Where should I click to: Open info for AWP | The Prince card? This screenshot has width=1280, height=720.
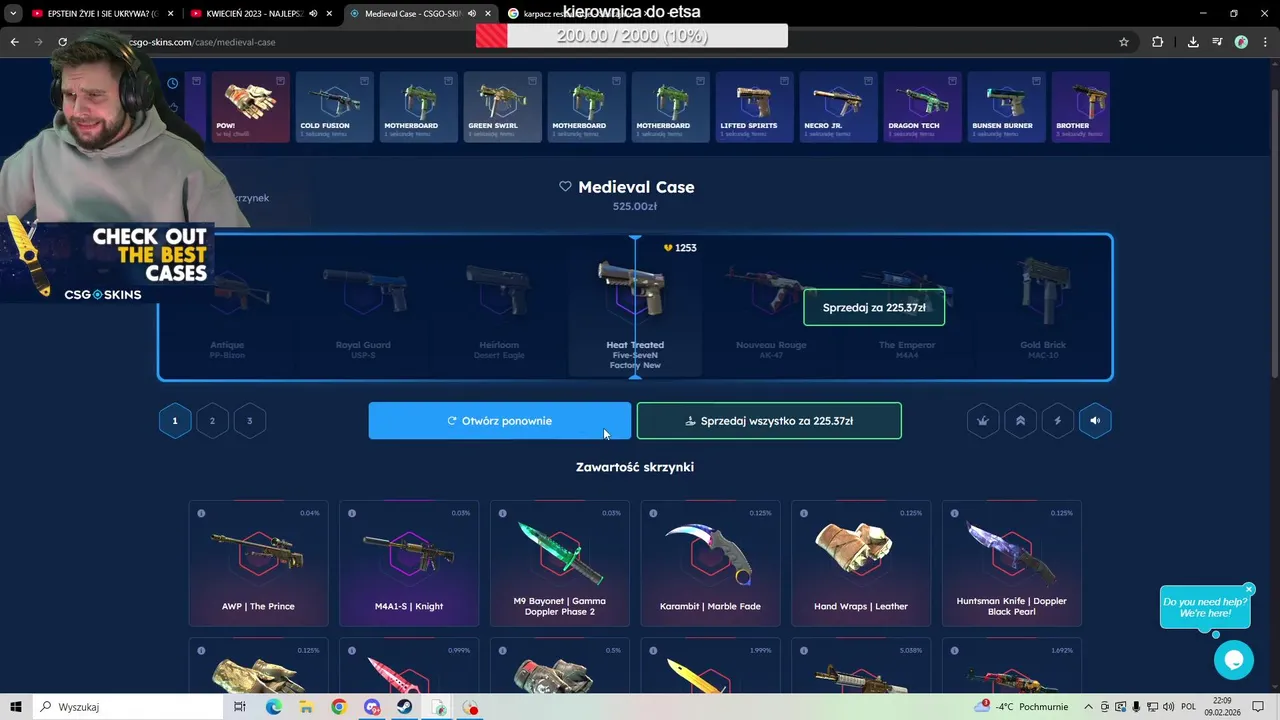click(x=201, y=514)
